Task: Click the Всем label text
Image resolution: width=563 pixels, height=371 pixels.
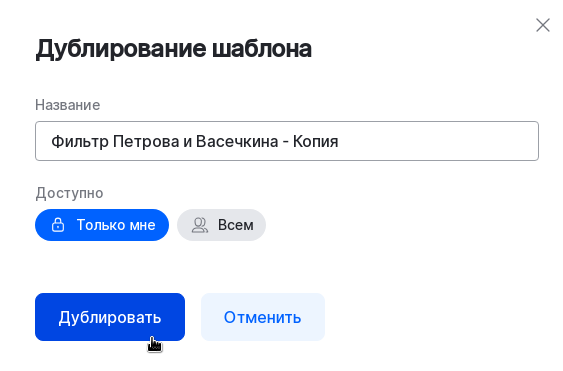Action: [236, 225]
